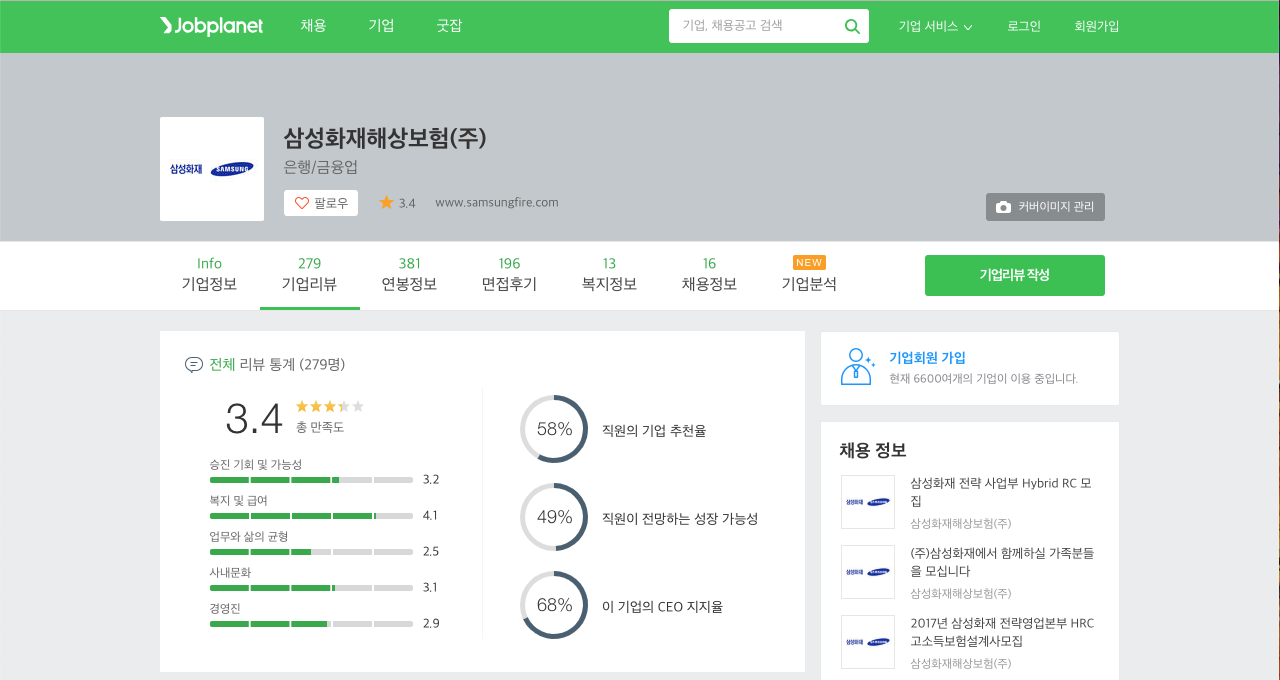
Task: Open (주)삼성화재에서 함께하실 가족분들을 모십니다 posting
Action: pos(1002,562)
